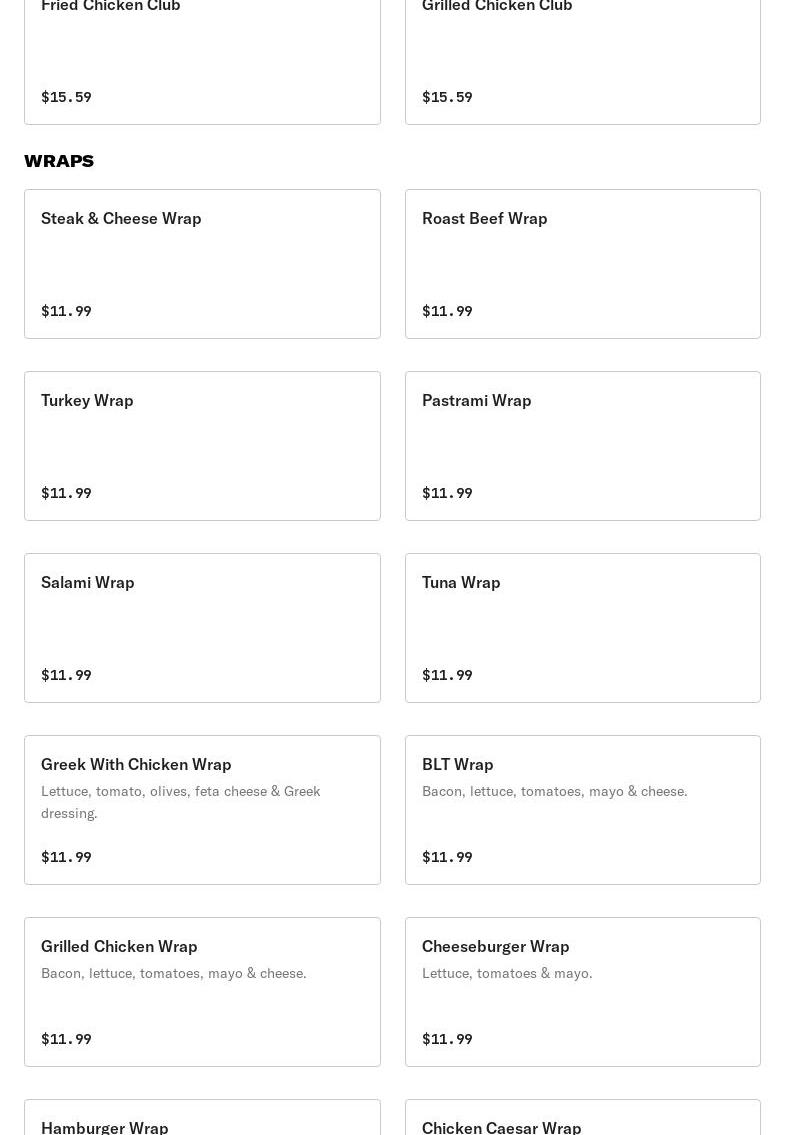Click the Greek With Chicken Wrap title

(136, 764)
